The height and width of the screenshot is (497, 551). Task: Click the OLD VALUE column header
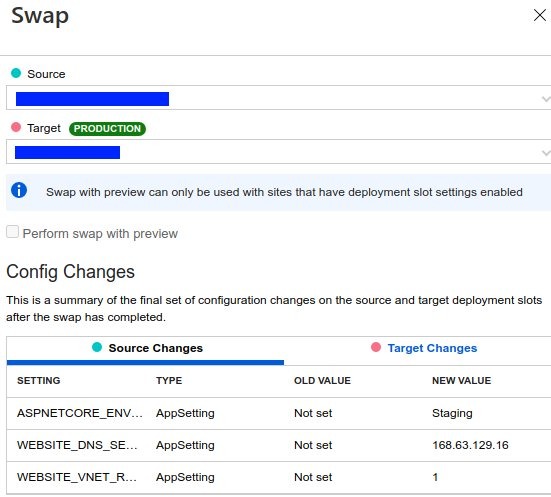pos(322,381)
